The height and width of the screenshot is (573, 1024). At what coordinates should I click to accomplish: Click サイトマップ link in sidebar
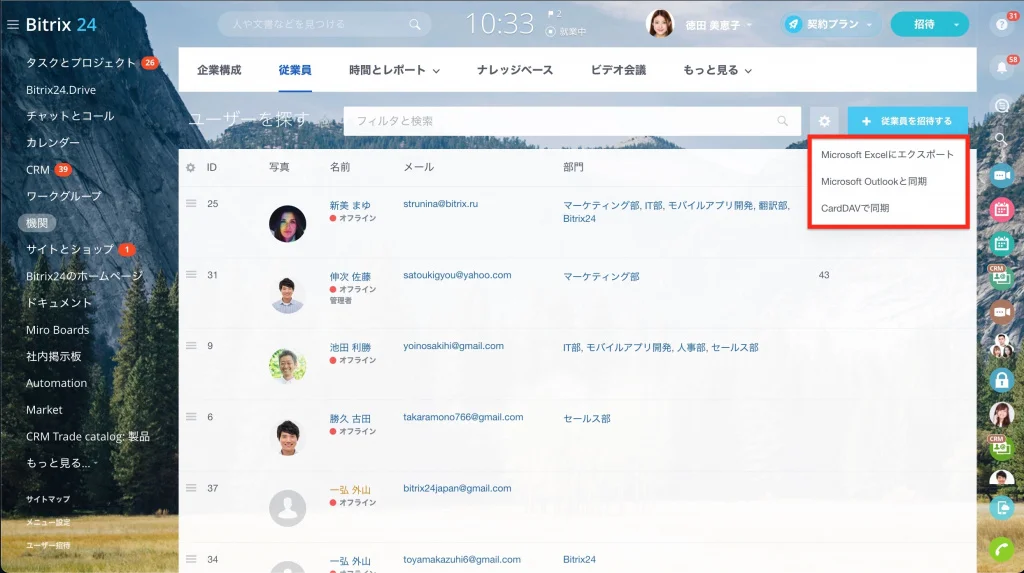point(48,499)
